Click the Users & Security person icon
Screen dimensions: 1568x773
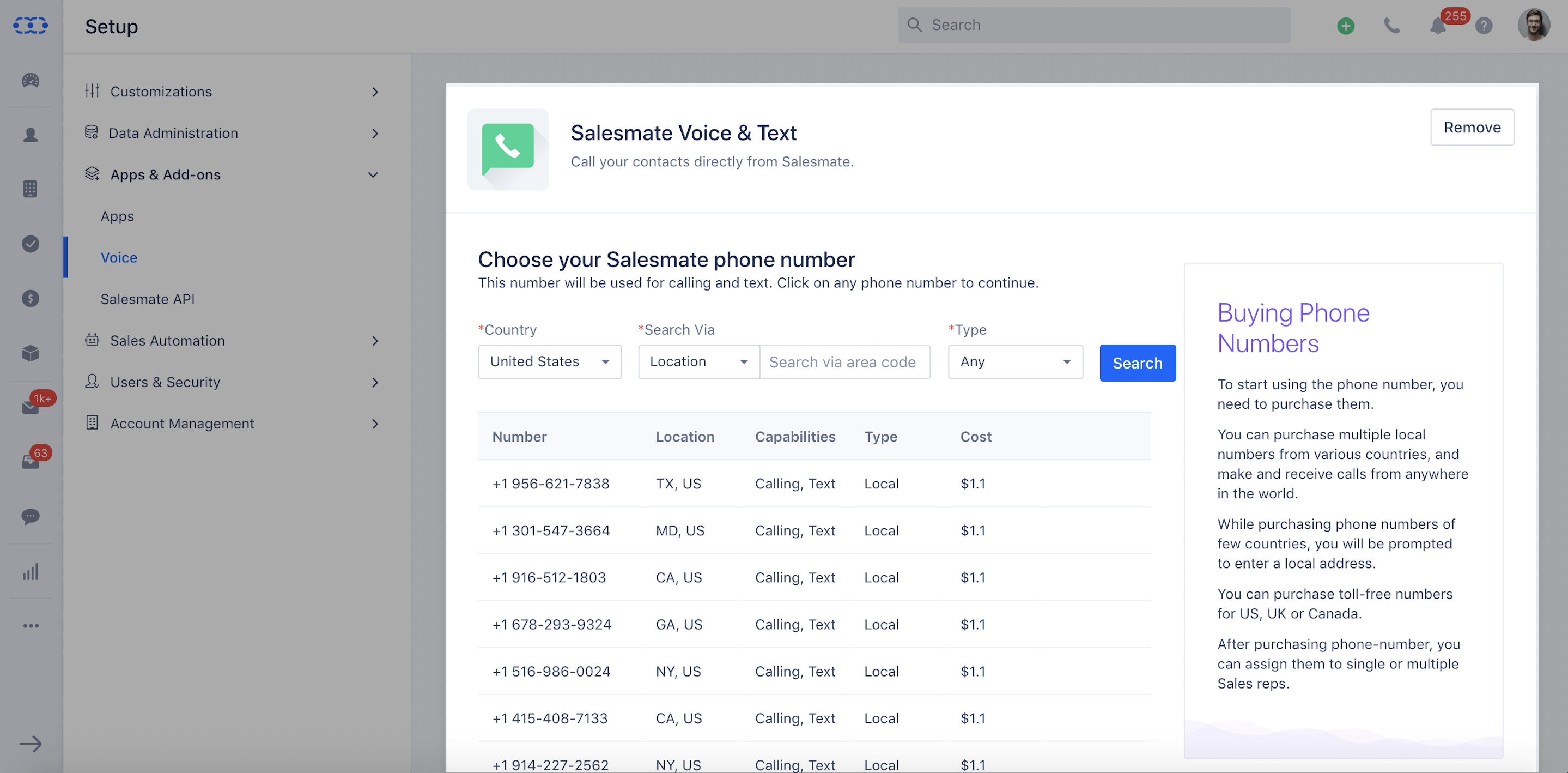[92, 382]
